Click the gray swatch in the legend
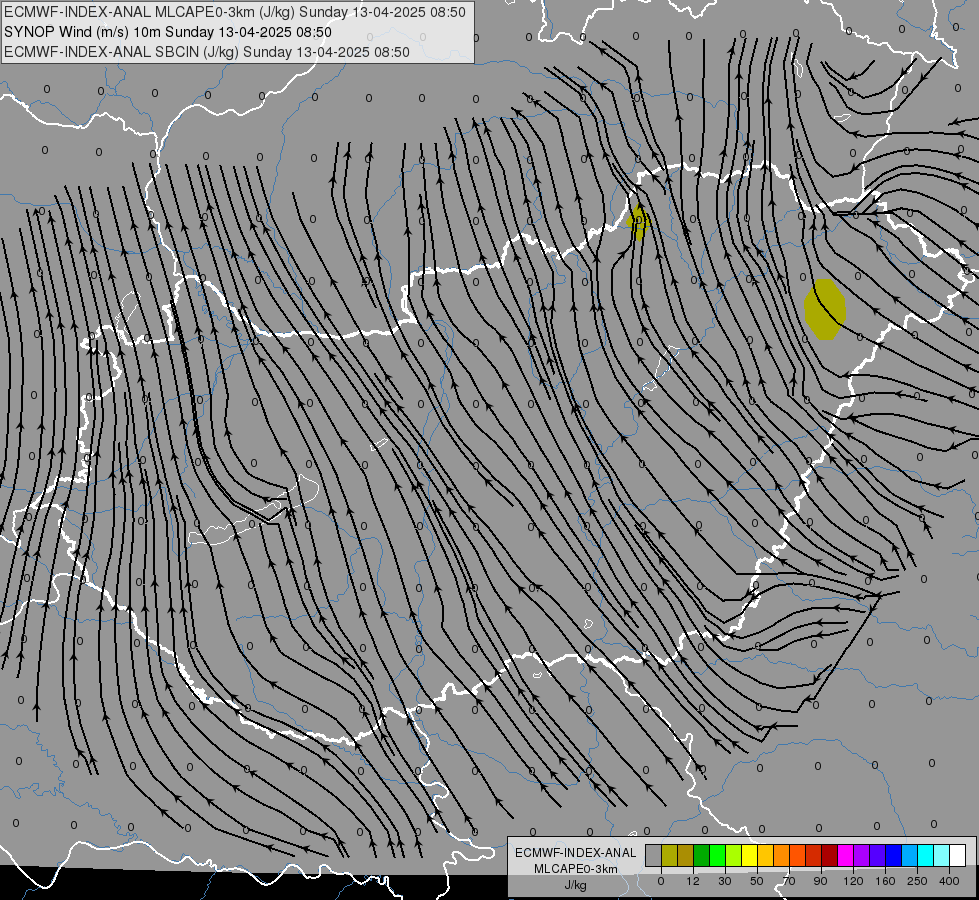979x900 pixels. [x=654, y=856]
